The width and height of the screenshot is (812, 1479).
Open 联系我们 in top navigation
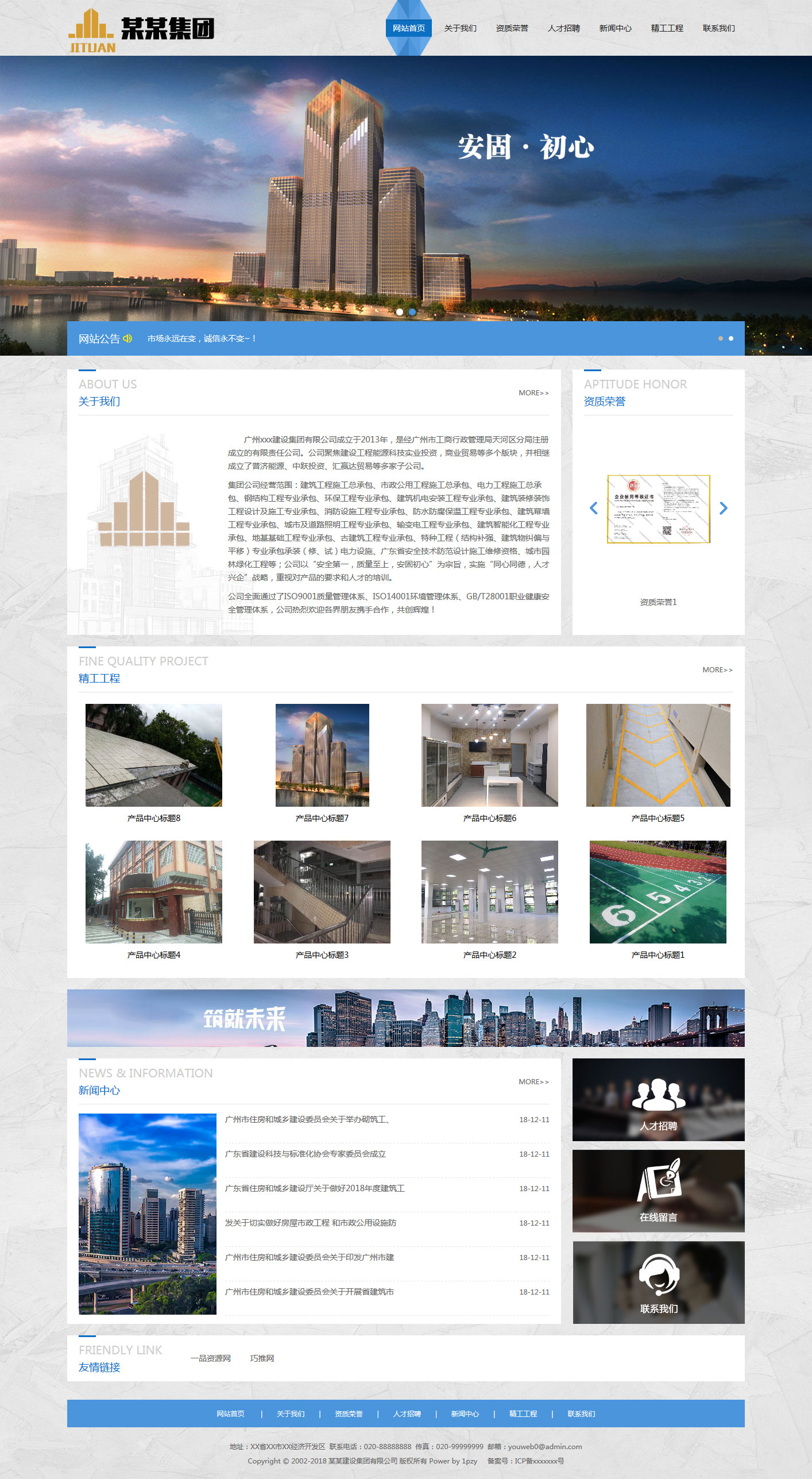(x=719, y=28)
